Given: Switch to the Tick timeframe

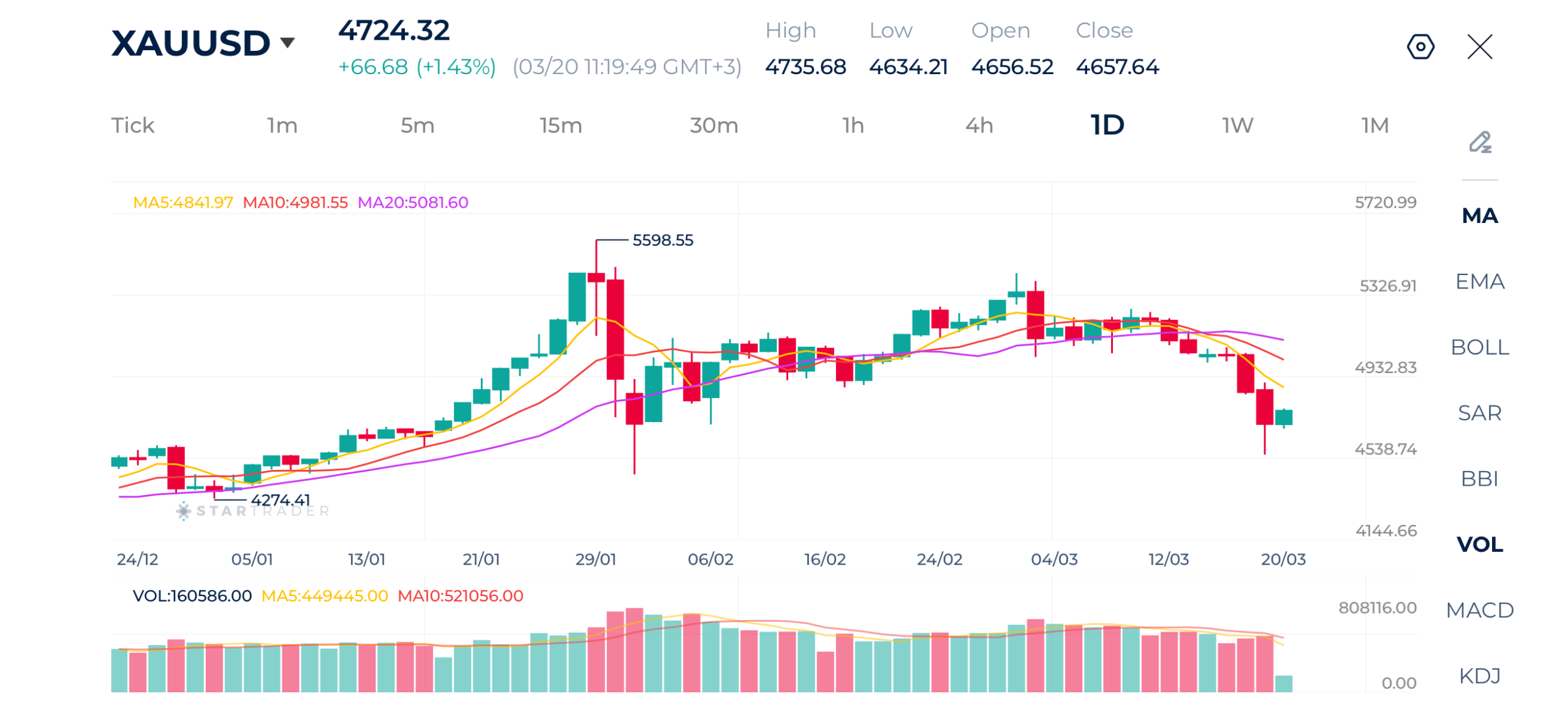Looking at the screenshot, I should click(132, 126).
